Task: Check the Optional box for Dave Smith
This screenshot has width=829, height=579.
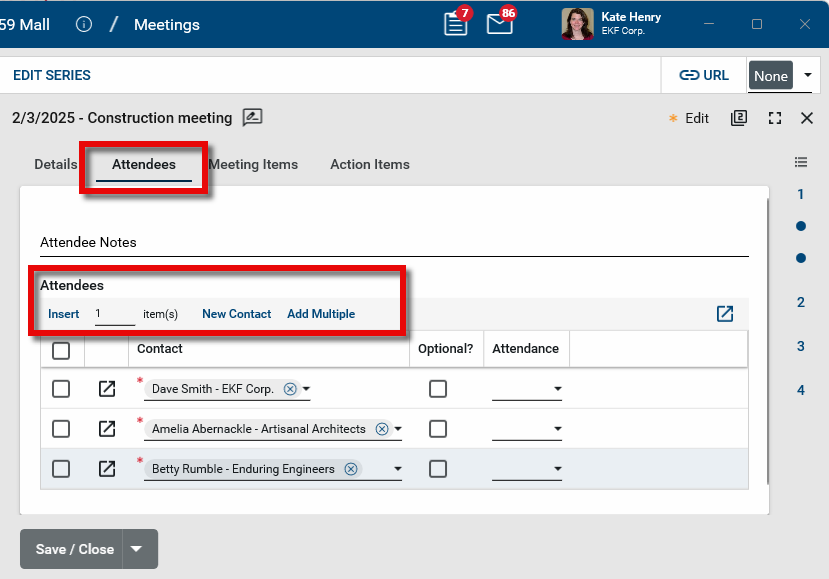Action: (x=438, y=389)
